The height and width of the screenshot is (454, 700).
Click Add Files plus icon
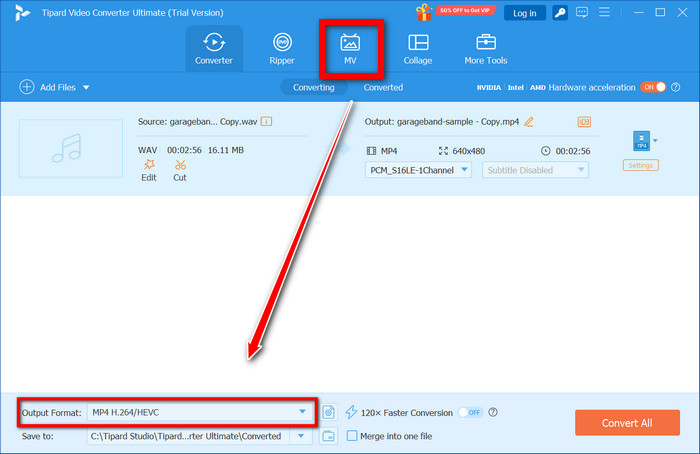tap(27, 87)
